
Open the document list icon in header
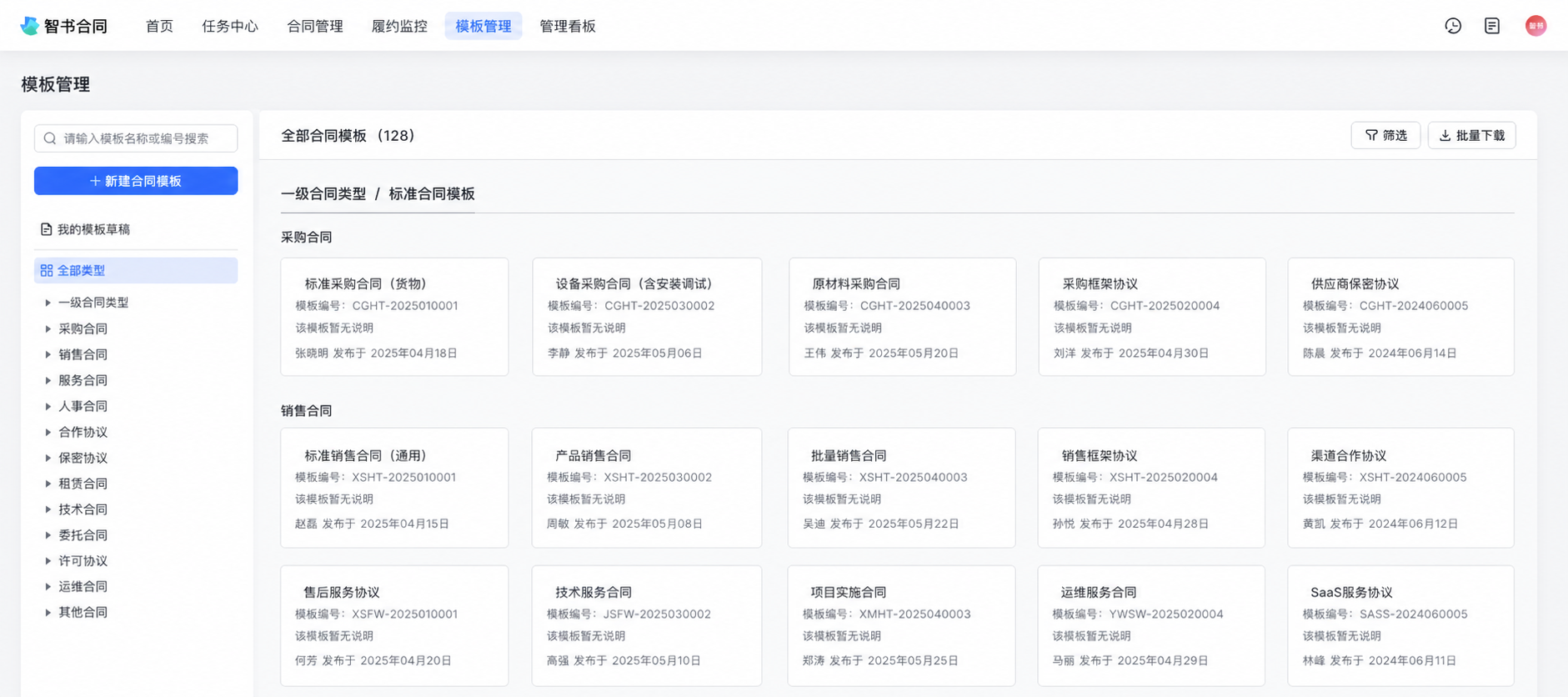pos(1492,26)
